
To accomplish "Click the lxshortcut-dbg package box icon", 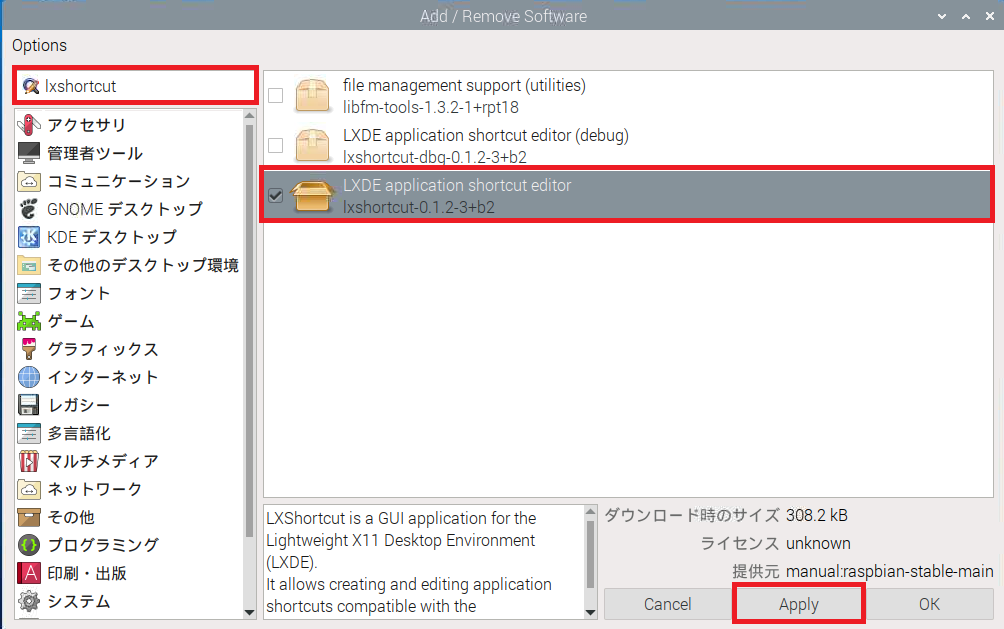I will click(312, 145).
